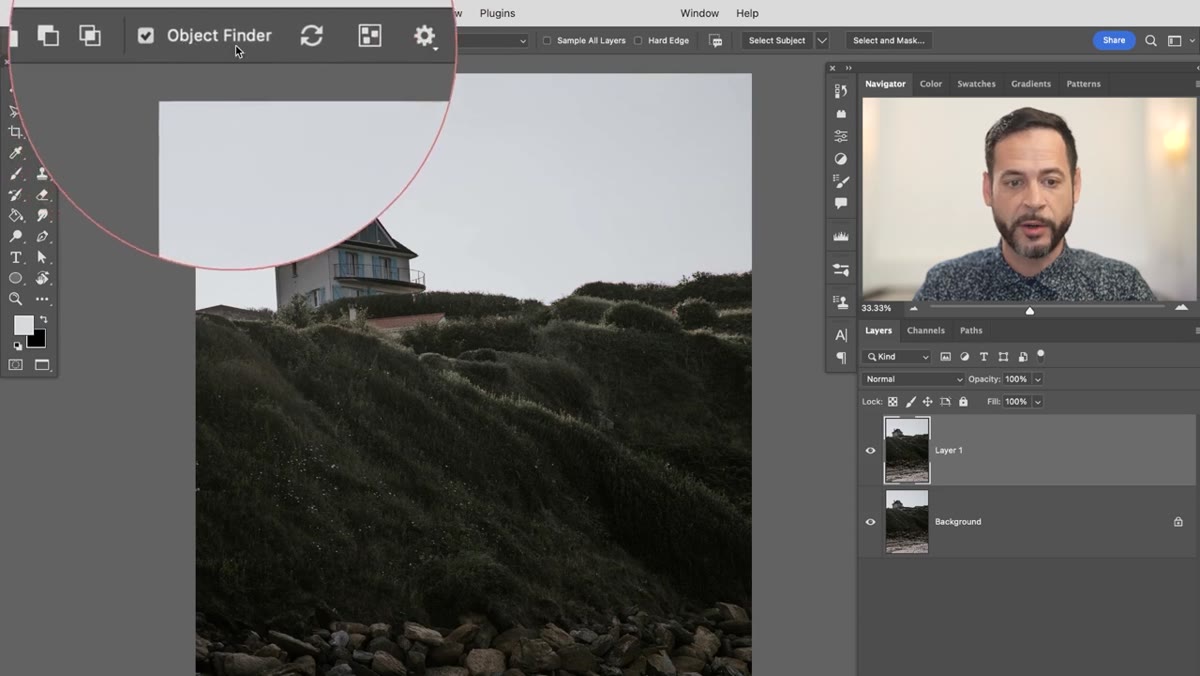1200x676 pixels.
Task: Switch to the Channels tab
Action: coord(925,331)
